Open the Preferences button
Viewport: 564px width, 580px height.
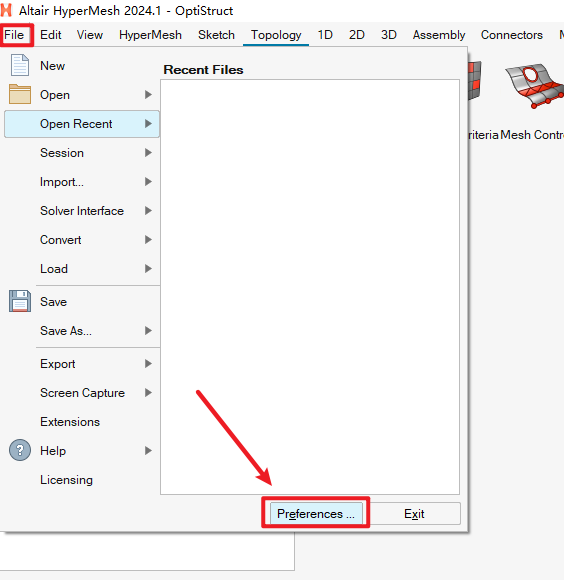[x=316, y=513]
